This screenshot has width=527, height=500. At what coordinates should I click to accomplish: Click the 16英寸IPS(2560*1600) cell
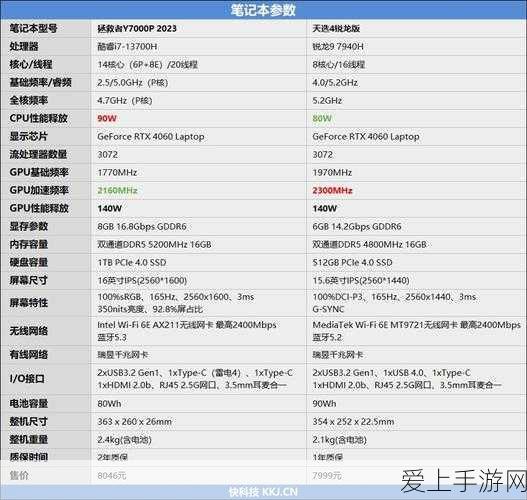[x=142, y=281]
